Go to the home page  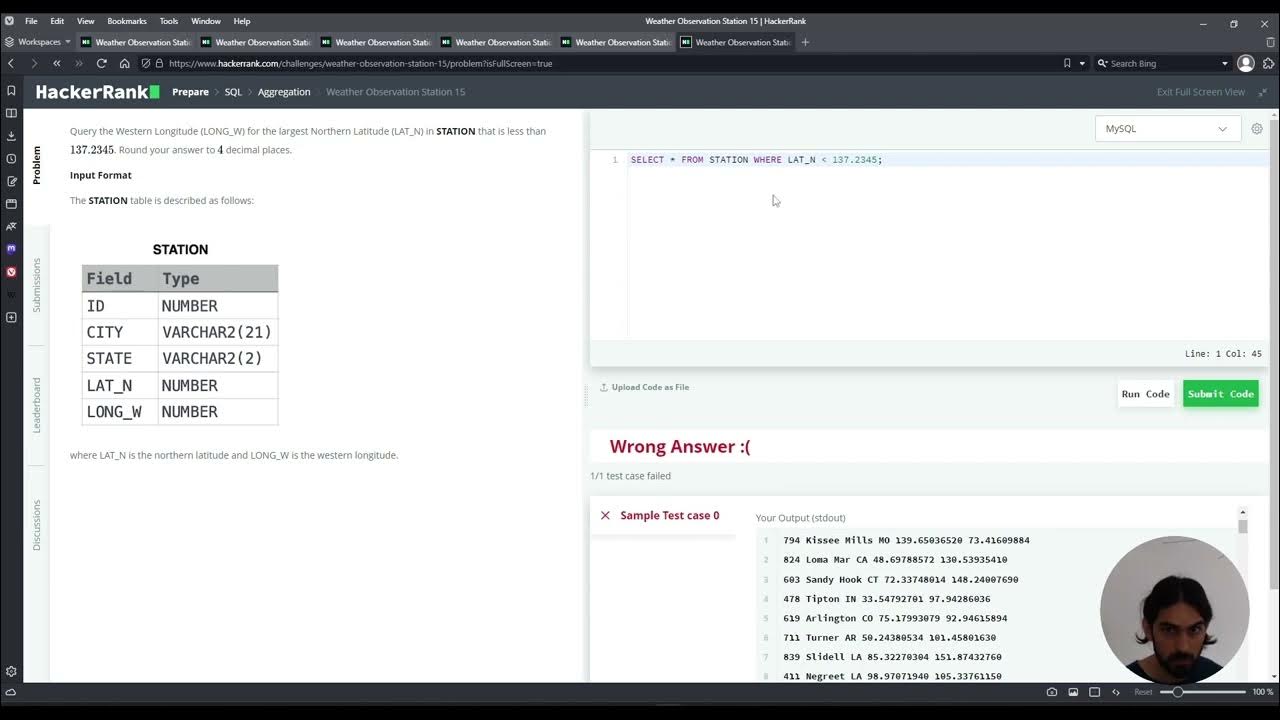click(124, 63)
